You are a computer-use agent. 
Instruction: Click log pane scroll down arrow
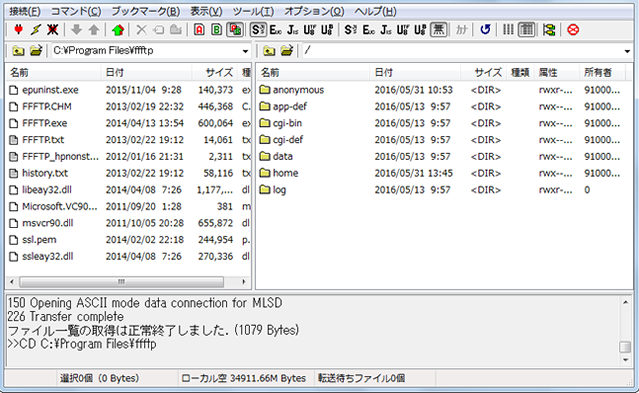[x=626, y=360]
